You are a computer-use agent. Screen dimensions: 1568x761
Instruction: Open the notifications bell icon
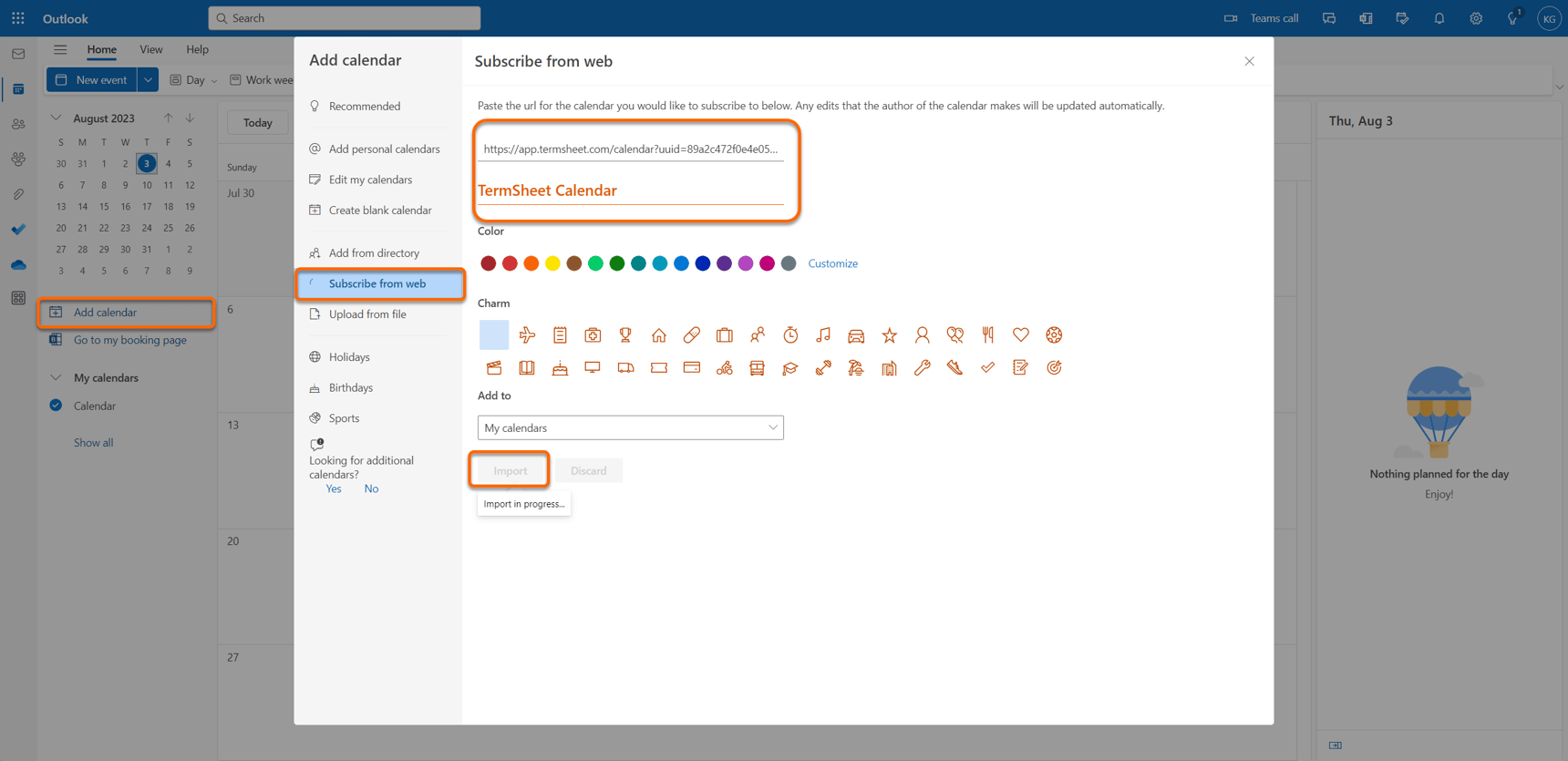[1439, 18]
